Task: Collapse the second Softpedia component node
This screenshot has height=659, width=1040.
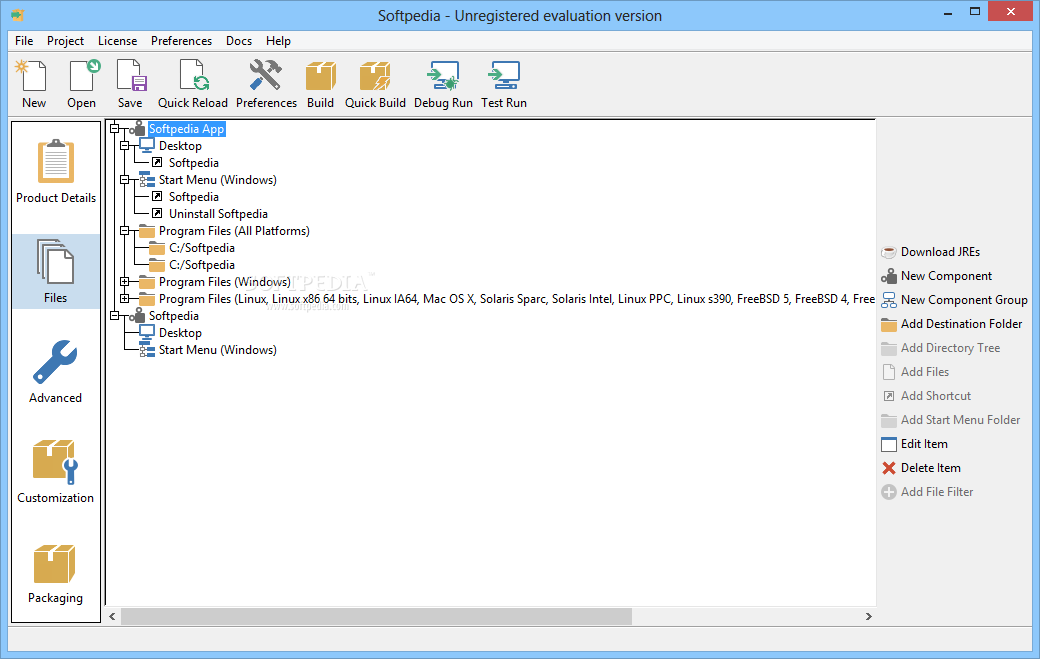Action: pyautogui.click(x=114, y=316)
